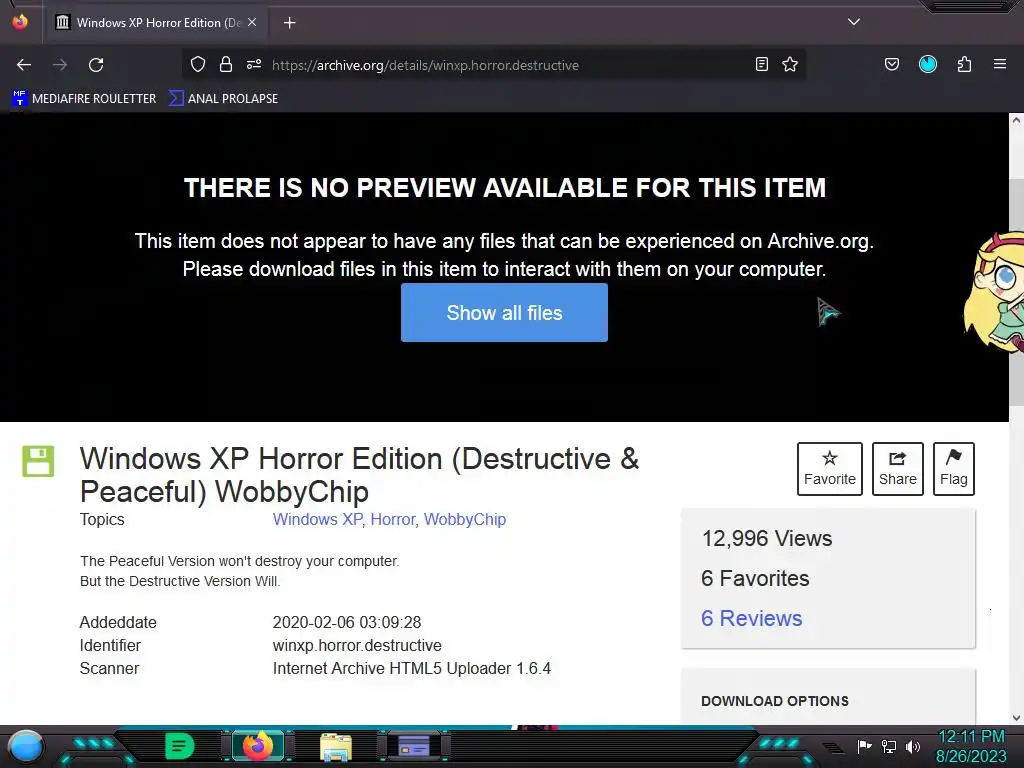Open the blue circular extension icon
This screenshot has height=768, width=1024.
pyautogui.click(x=928, y=64)
